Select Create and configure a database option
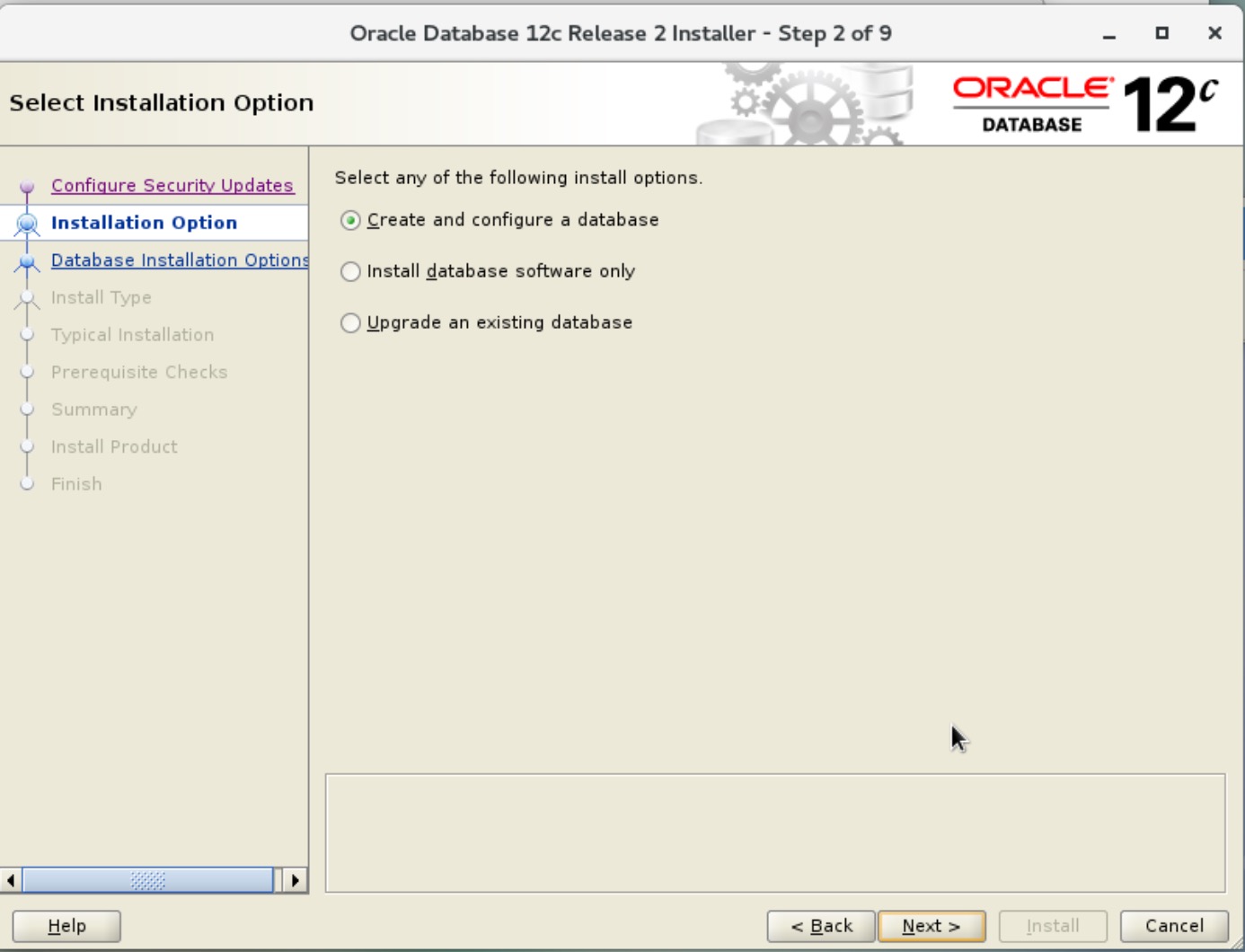This screenshot has width=1245, height=952. coord(499,220)
